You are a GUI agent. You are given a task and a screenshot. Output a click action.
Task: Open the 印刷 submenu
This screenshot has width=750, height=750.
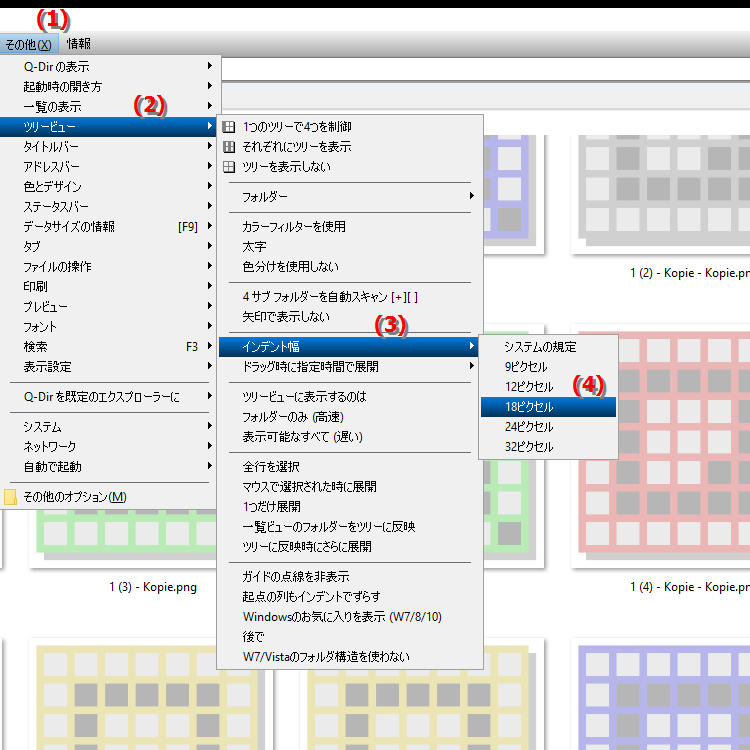(109, 287)
